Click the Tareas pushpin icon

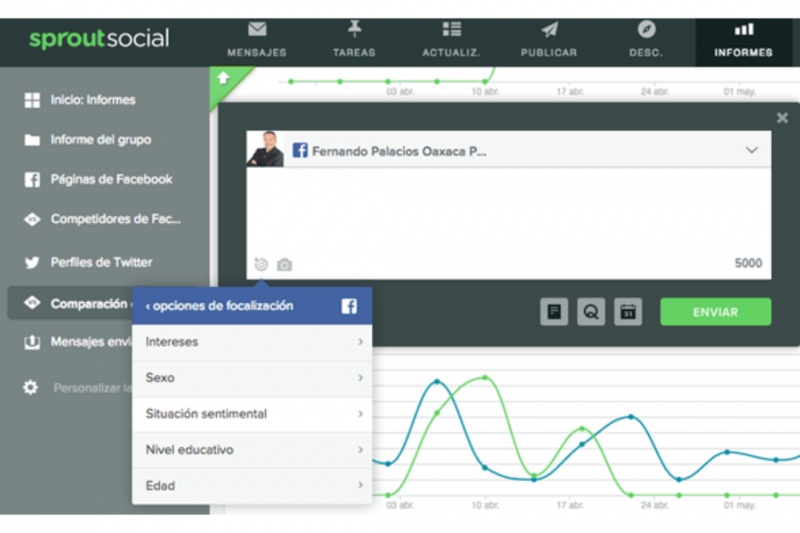tap(355, 29)
